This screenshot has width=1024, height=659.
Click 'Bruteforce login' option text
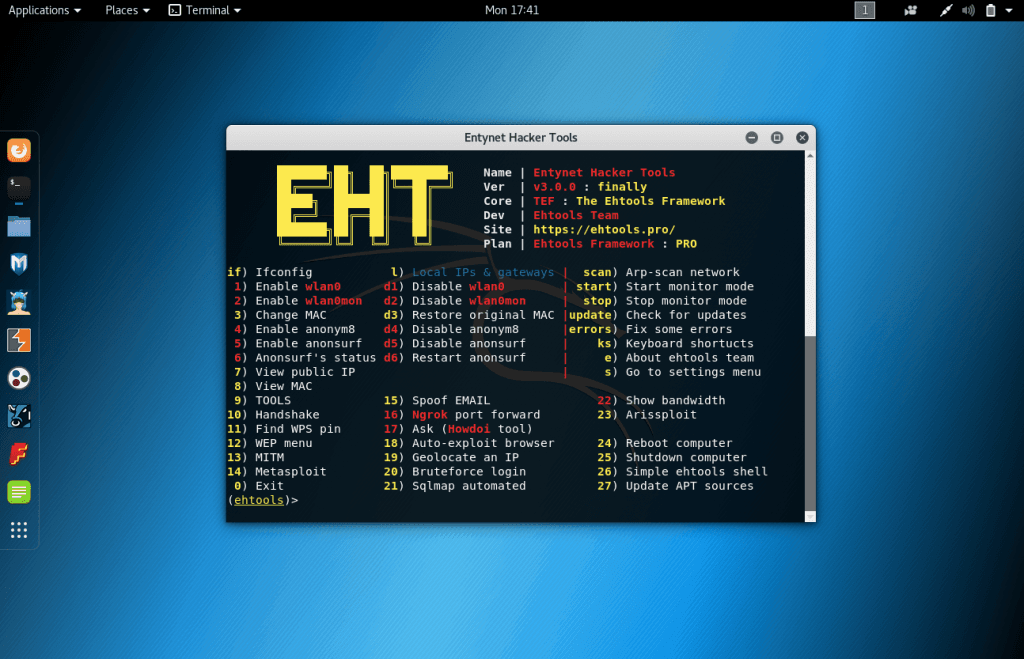(468, 472)
